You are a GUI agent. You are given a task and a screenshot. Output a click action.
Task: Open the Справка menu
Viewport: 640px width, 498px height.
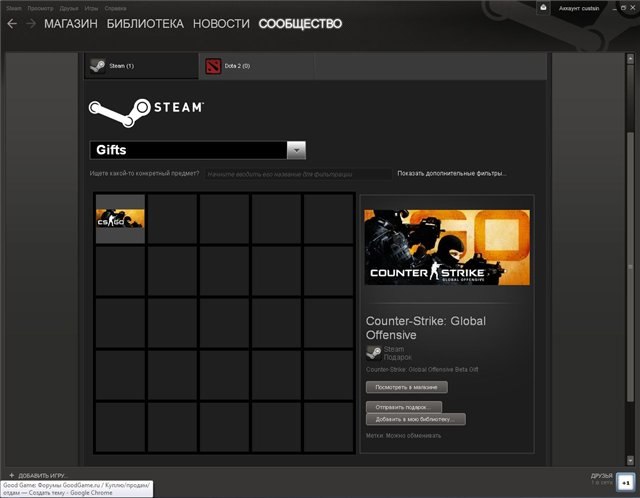(115, 8)
